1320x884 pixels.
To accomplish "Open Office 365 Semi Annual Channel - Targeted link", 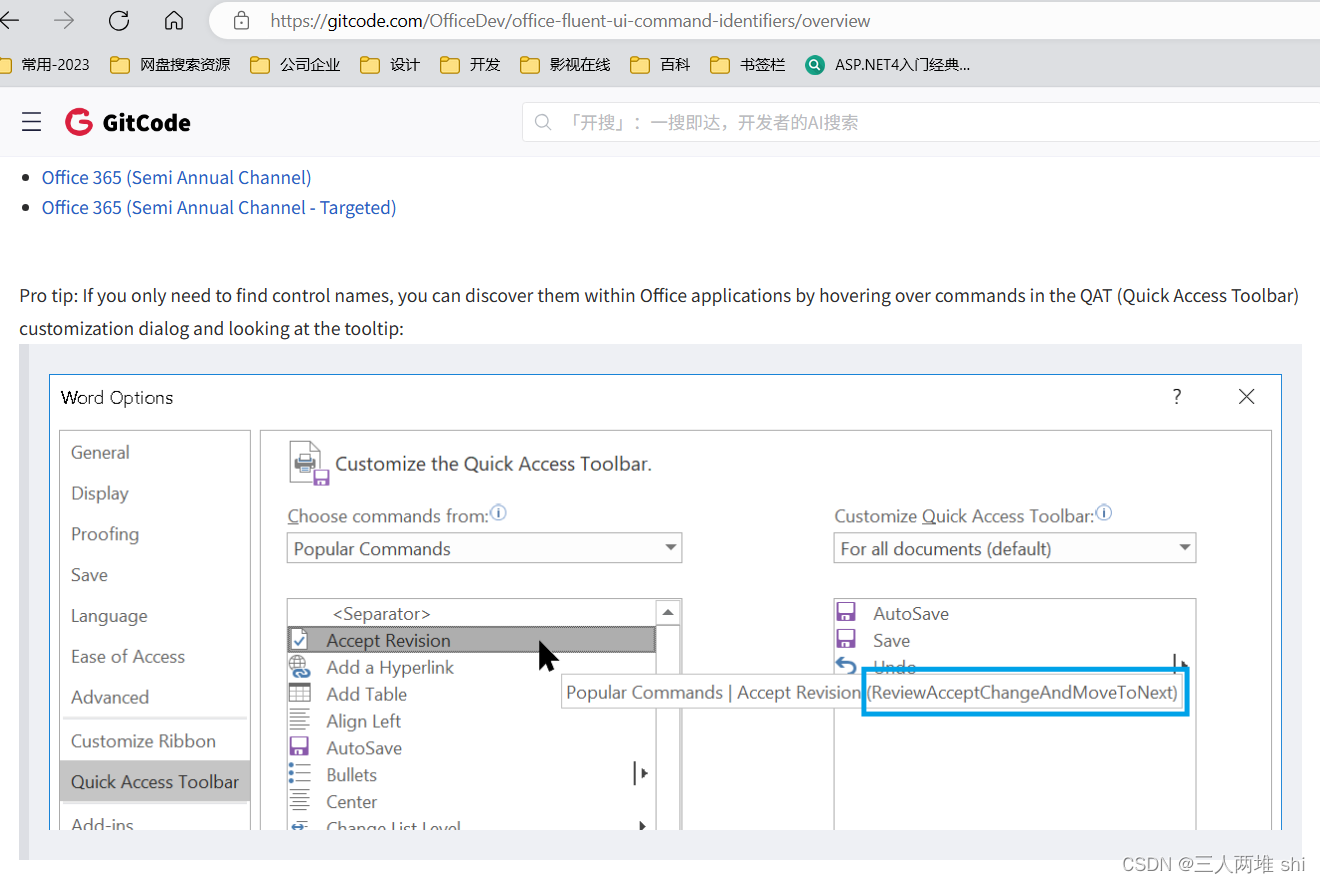I will 219,207.
